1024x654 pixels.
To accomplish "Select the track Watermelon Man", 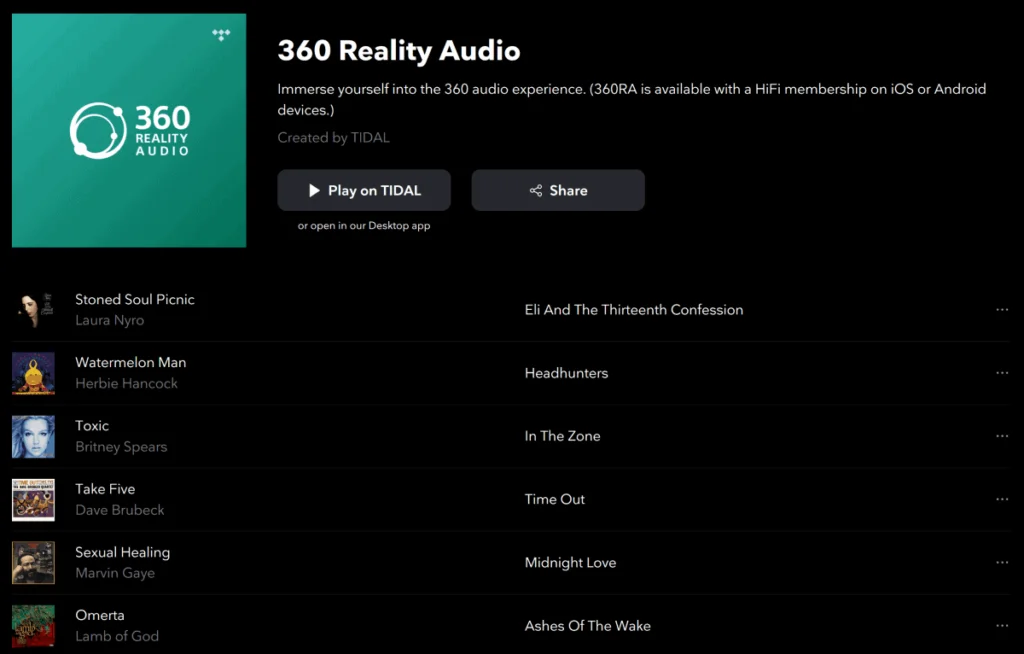I will coord(131,362).
